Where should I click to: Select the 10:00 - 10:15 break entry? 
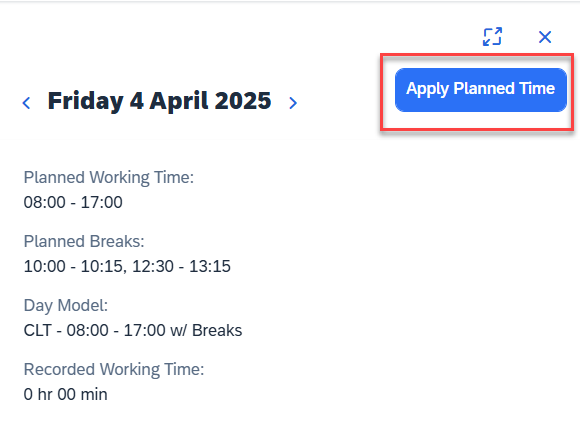pos(73,266)
